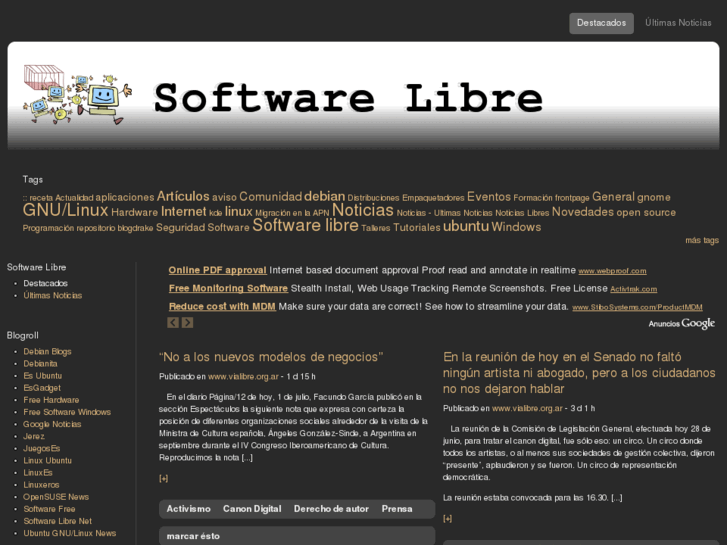Screen dimensions: 727x545
Task: Open the Prensa category tag
Action: (397, 509)
